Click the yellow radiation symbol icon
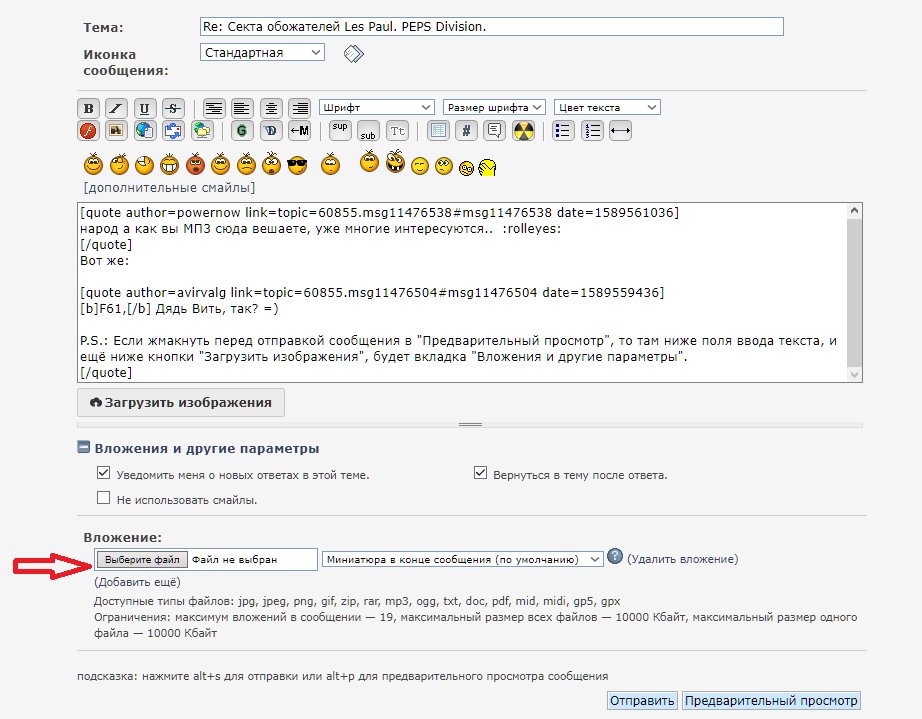The height and width of the screenshot is (719, 922). point(523,131)
